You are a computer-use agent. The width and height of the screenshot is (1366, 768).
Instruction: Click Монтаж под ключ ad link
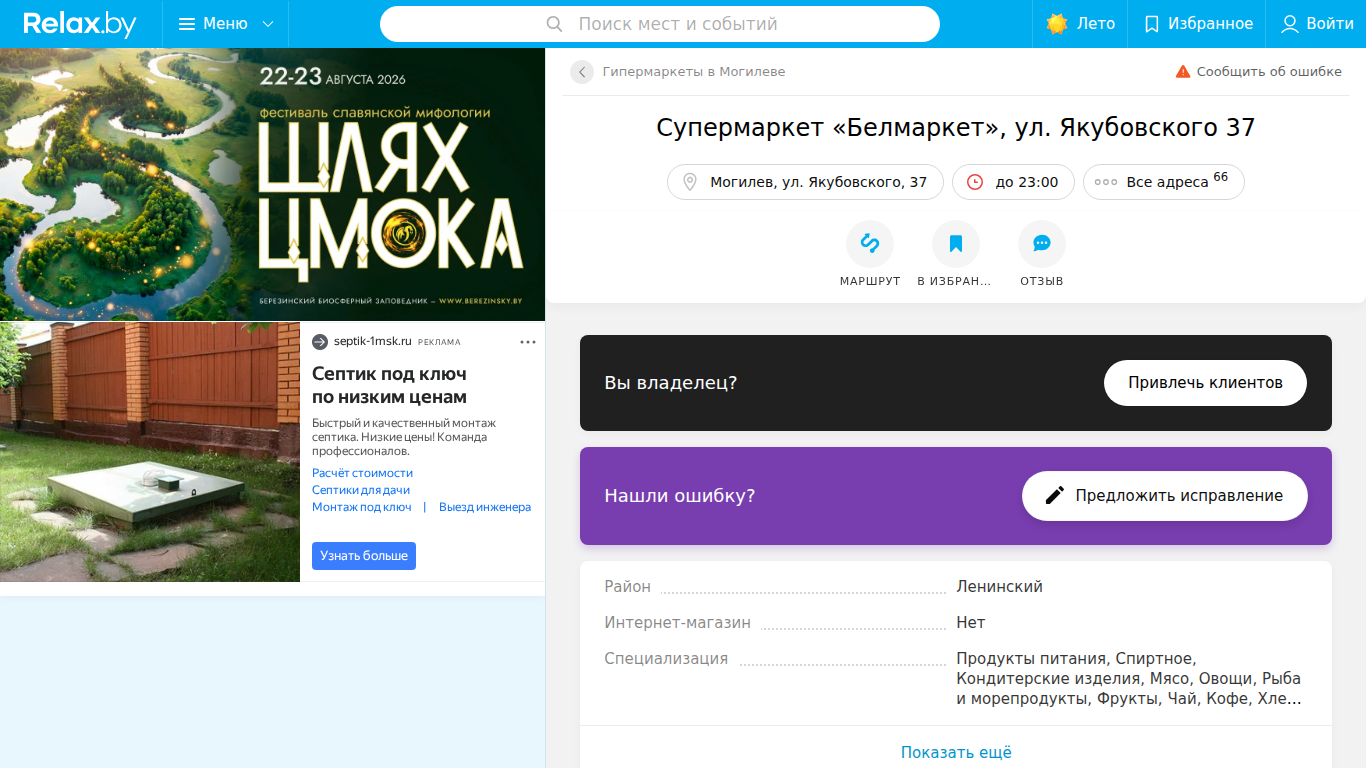point(362,507)
